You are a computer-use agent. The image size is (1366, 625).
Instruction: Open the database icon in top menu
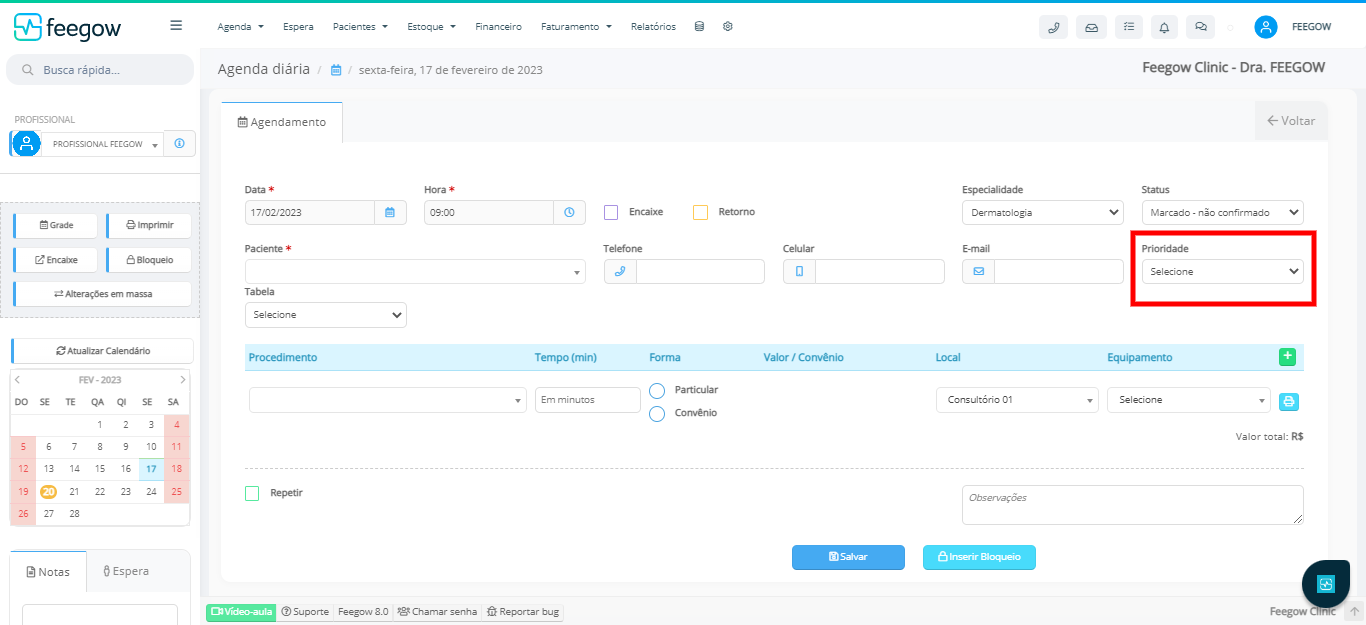[x=699, y=27]
